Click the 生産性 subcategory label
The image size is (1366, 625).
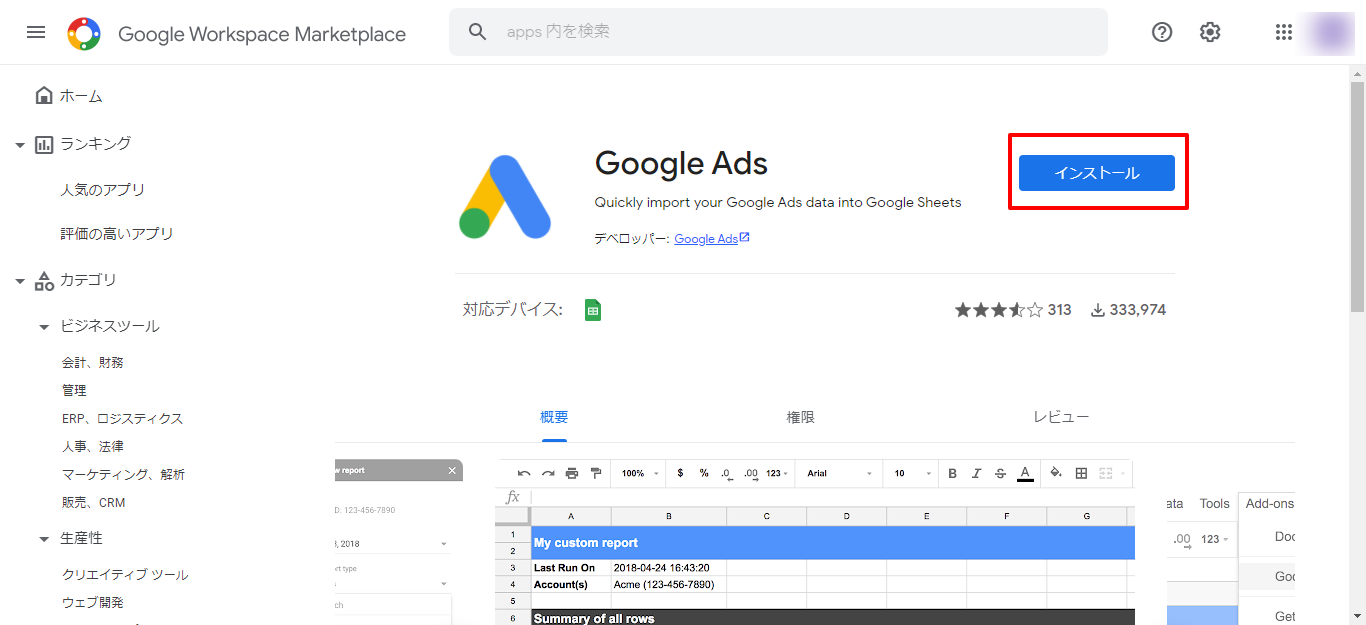pyautogui.click(x=81, y=539)
